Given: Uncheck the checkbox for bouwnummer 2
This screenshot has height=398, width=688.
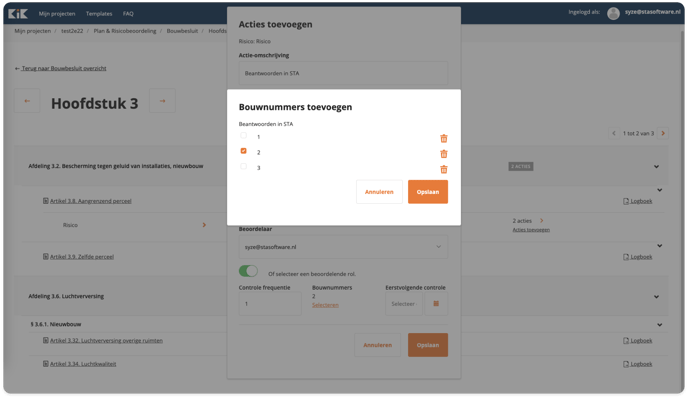Looking at the screenshot, I should 244,151.
